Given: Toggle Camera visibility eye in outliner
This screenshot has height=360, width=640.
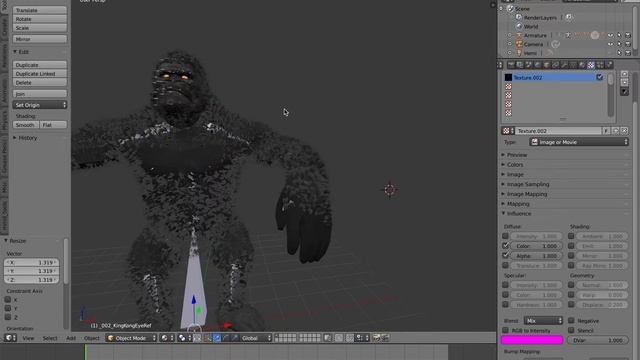Looking at the screenshot, I should [611, 44].
